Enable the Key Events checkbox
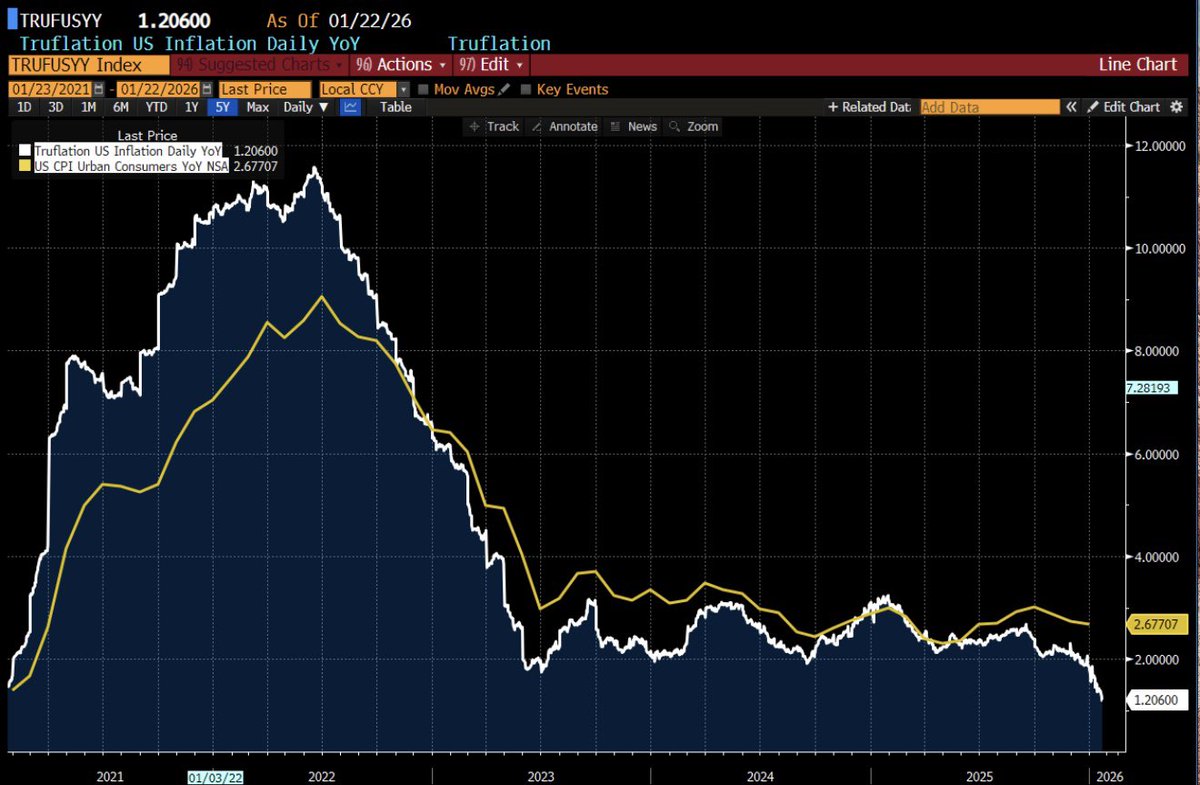 [x=524, y=89]
